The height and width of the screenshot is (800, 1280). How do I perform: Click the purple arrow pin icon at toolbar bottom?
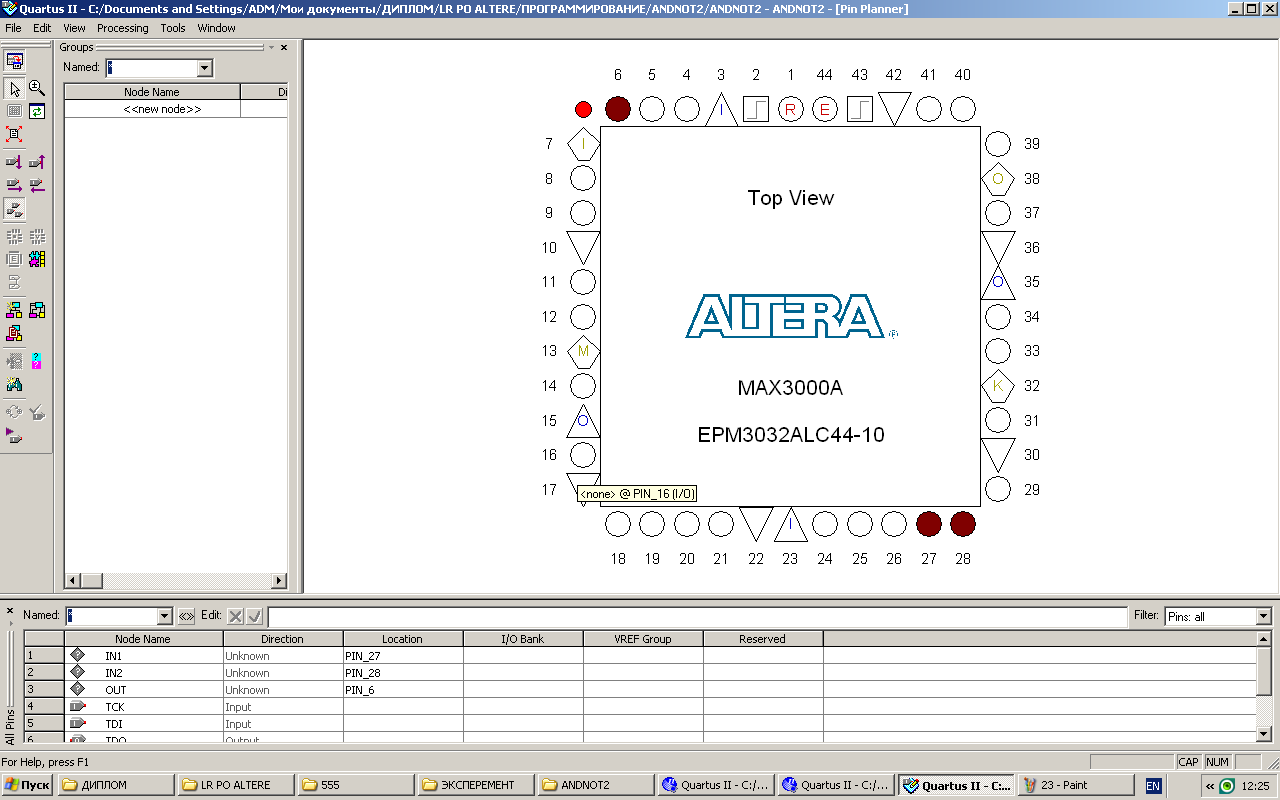(x=14, y=436)
